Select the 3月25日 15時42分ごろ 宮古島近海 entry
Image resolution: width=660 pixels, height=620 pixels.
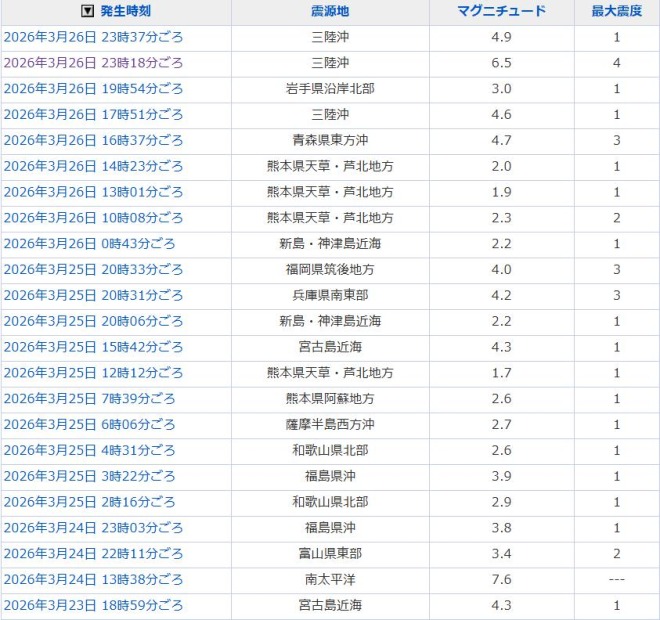tap(94, 347)
